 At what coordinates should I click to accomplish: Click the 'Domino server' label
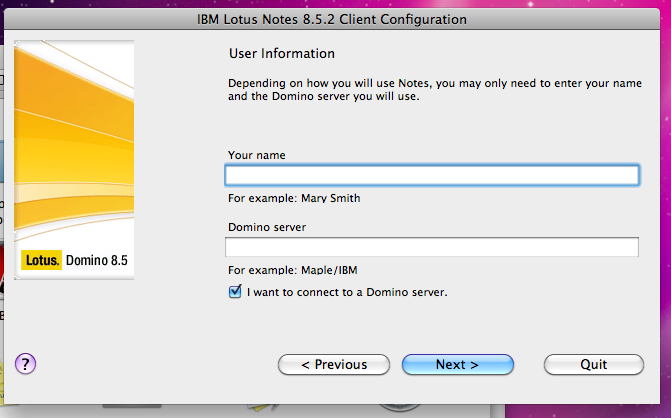267,227
